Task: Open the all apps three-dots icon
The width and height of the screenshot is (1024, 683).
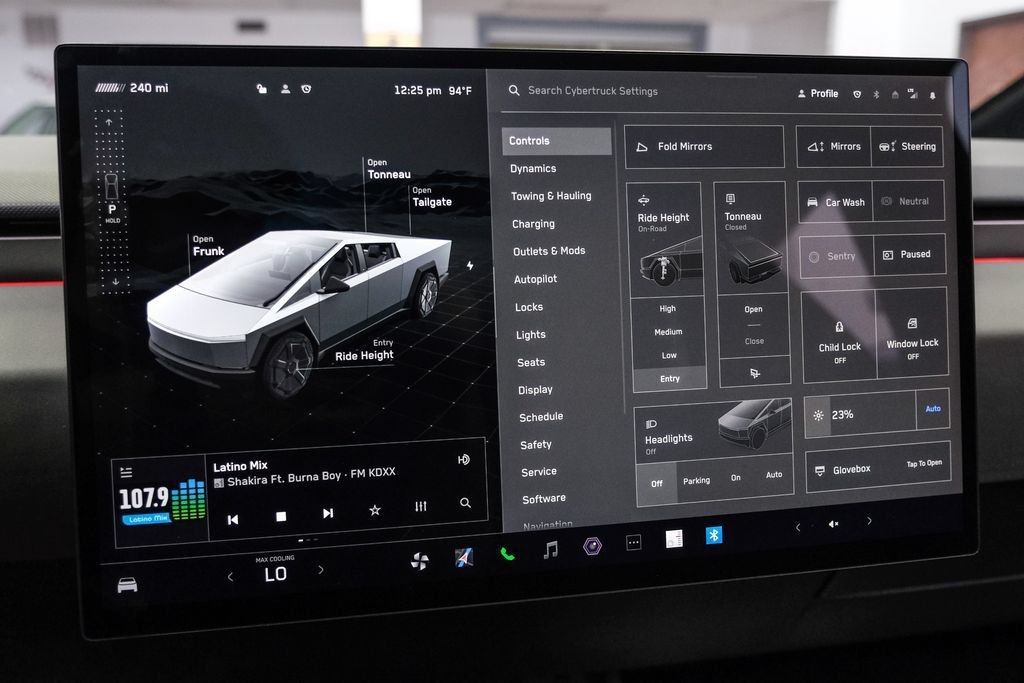Action: (633, 543)
